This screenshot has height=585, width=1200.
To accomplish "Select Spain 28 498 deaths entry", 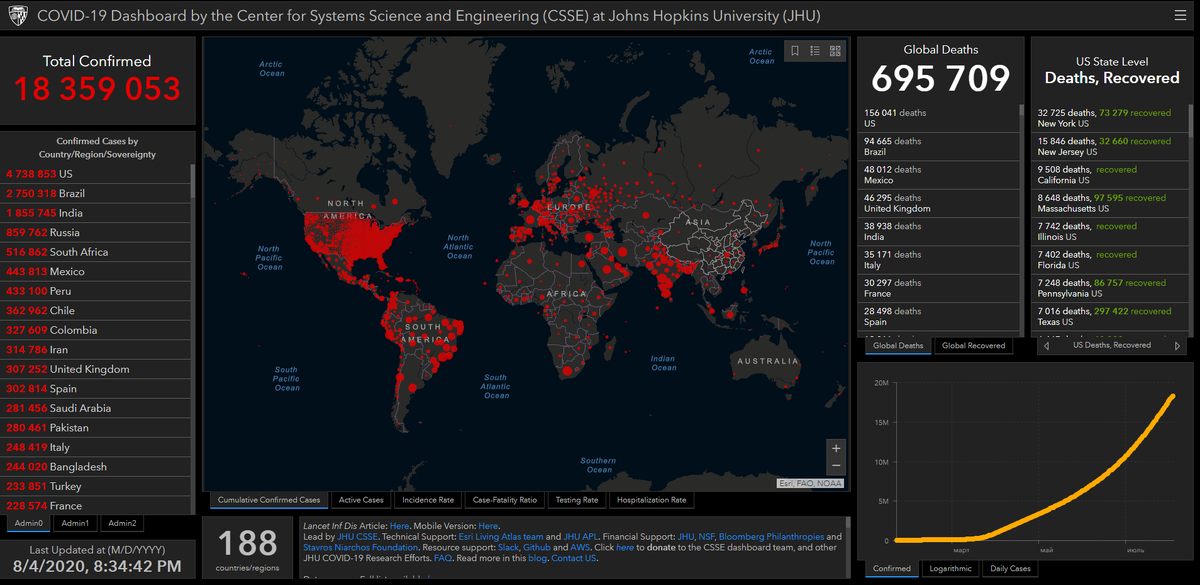I will pyautogui.click(x=938, y=317).
